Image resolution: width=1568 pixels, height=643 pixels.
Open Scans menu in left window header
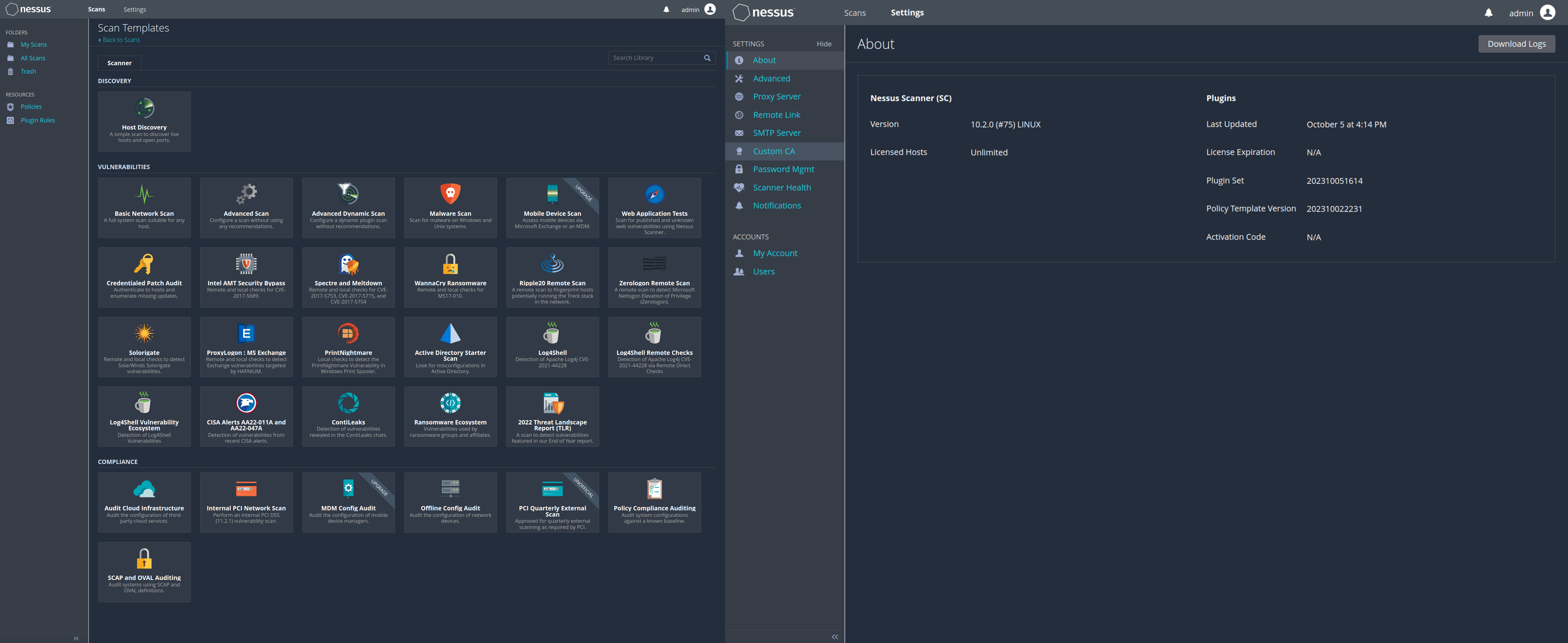click(x=96, y=9)
